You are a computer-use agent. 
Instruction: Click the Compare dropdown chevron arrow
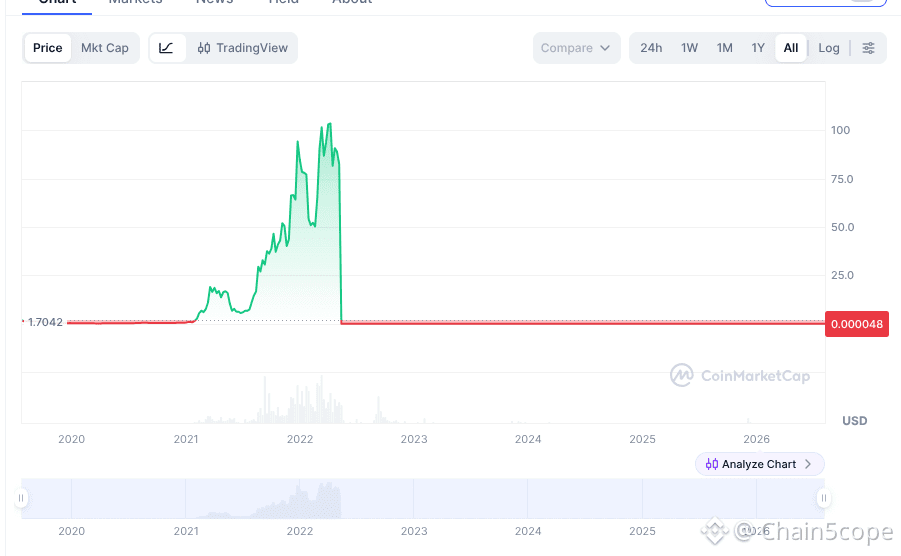(605, 48)
